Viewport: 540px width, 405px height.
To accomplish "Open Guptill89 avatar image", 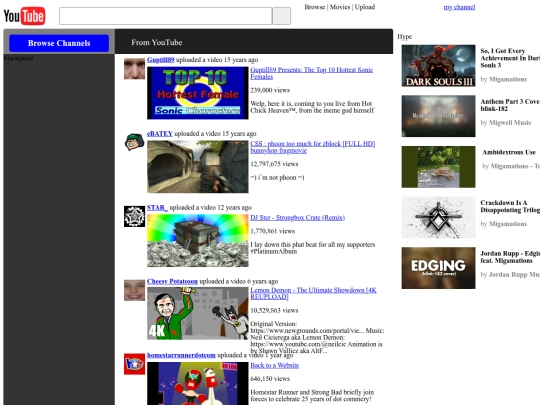I will (134, 69).
